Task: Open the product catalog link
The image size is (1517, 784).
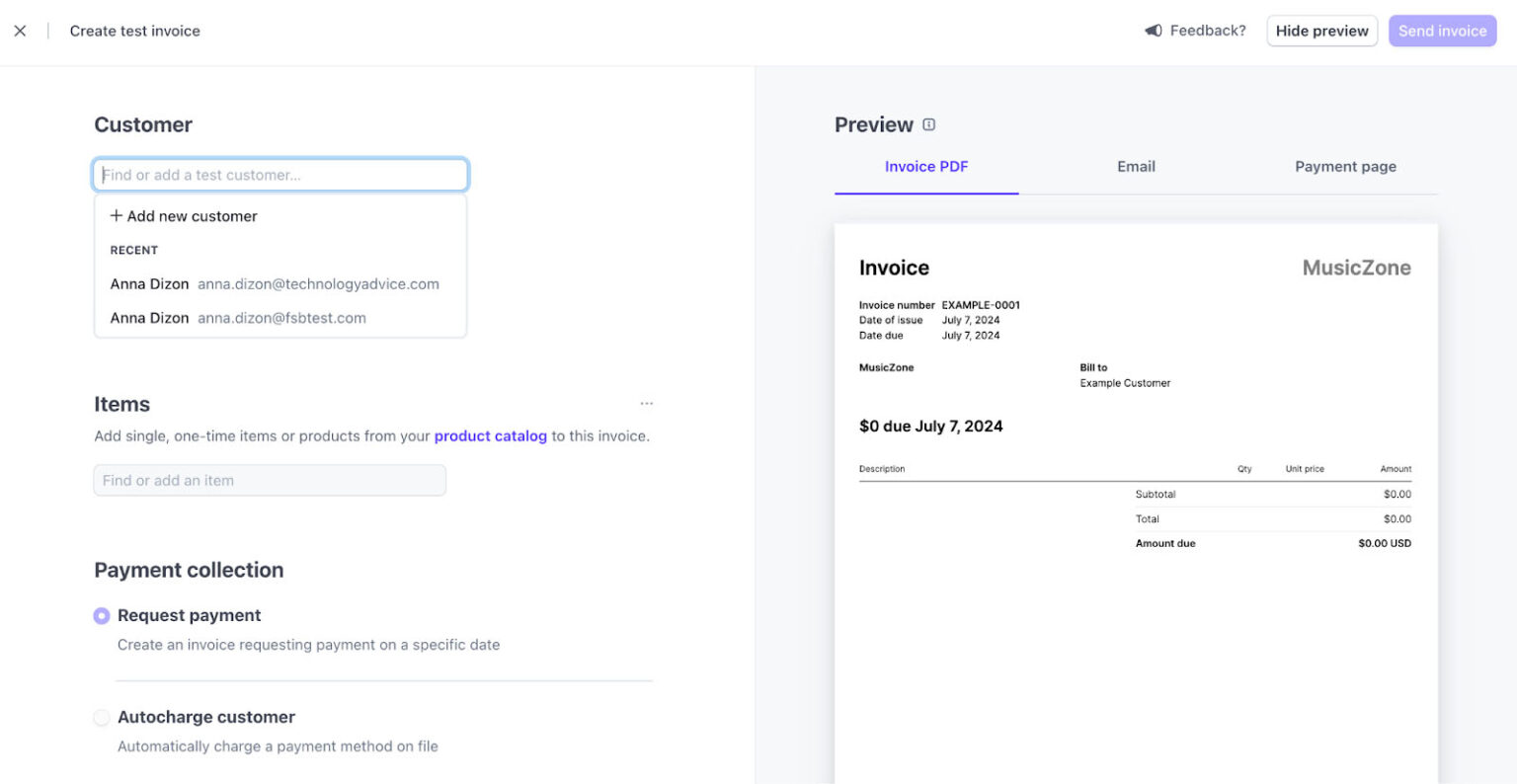Action: 491,435
